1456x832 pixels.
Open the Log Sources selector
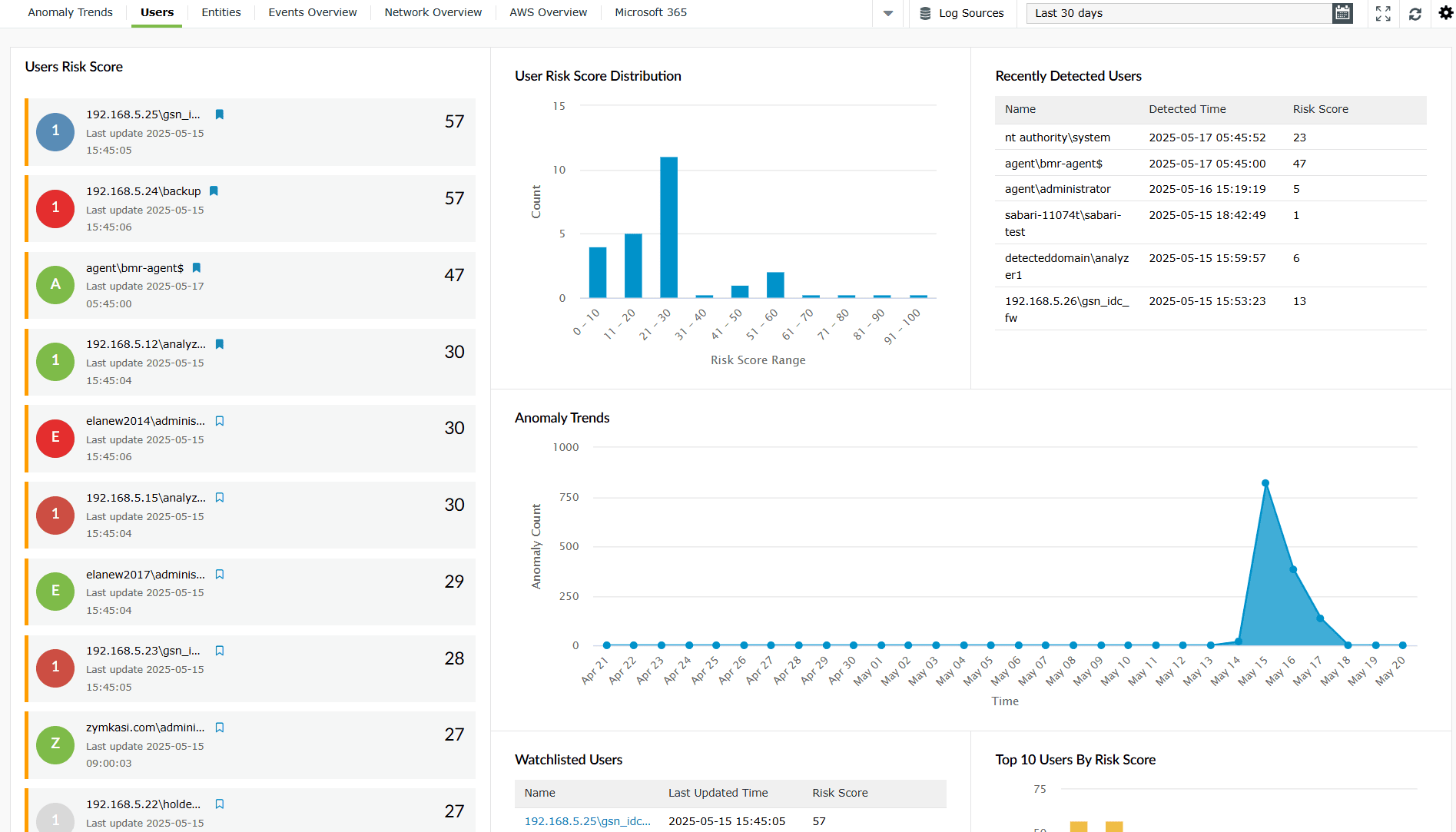point(962,13)
